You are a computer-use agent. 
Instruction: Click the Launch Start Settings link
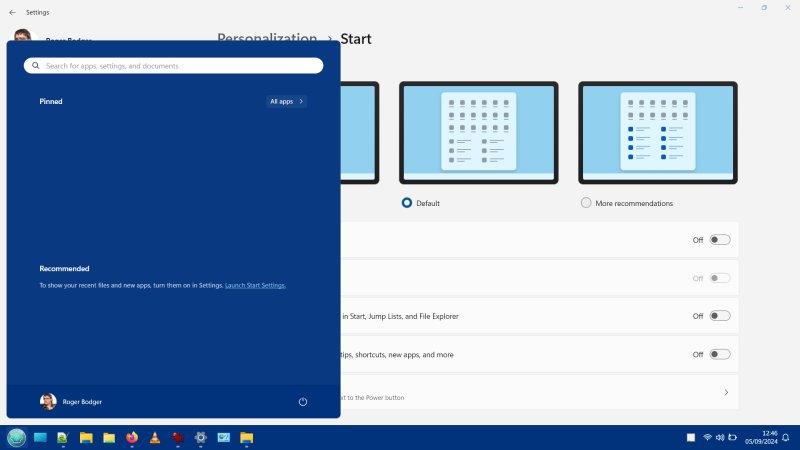[255, 285]
